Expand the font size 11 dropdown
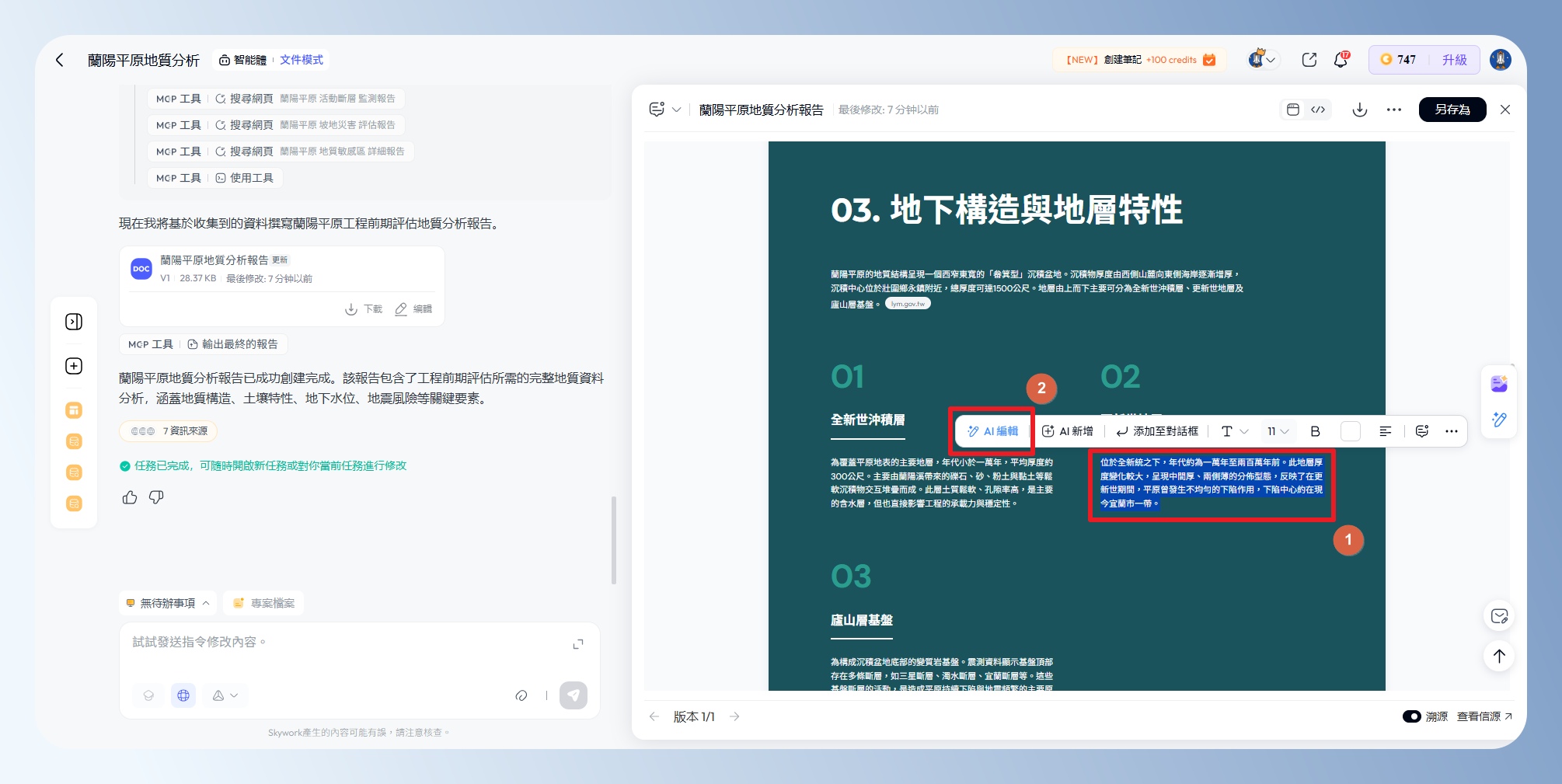Viewport: 1562px width, 784px height. (1278, 431)
